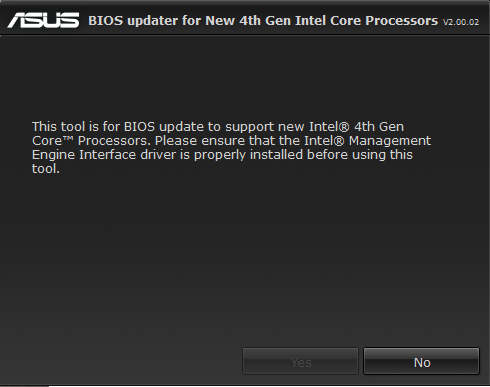Click the final word "tool." of message
490x387 pixels.
(x=46, y=169)
